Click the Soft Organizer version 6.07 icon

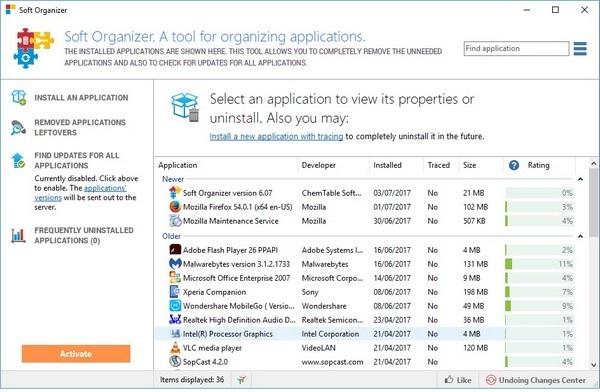pyautogui.click(x=175, y=193)
